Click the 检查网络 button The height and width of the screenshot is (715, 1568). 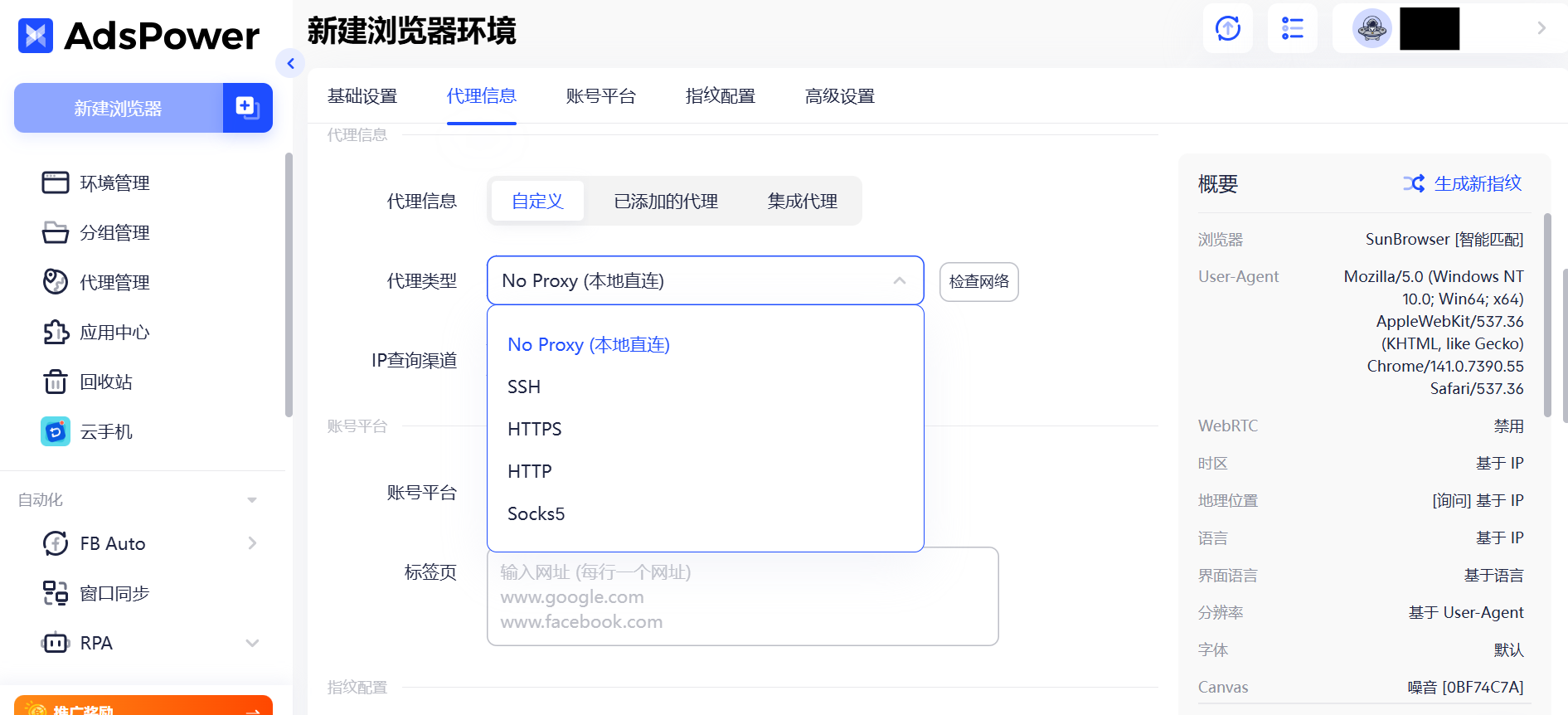tap(979, 281)
